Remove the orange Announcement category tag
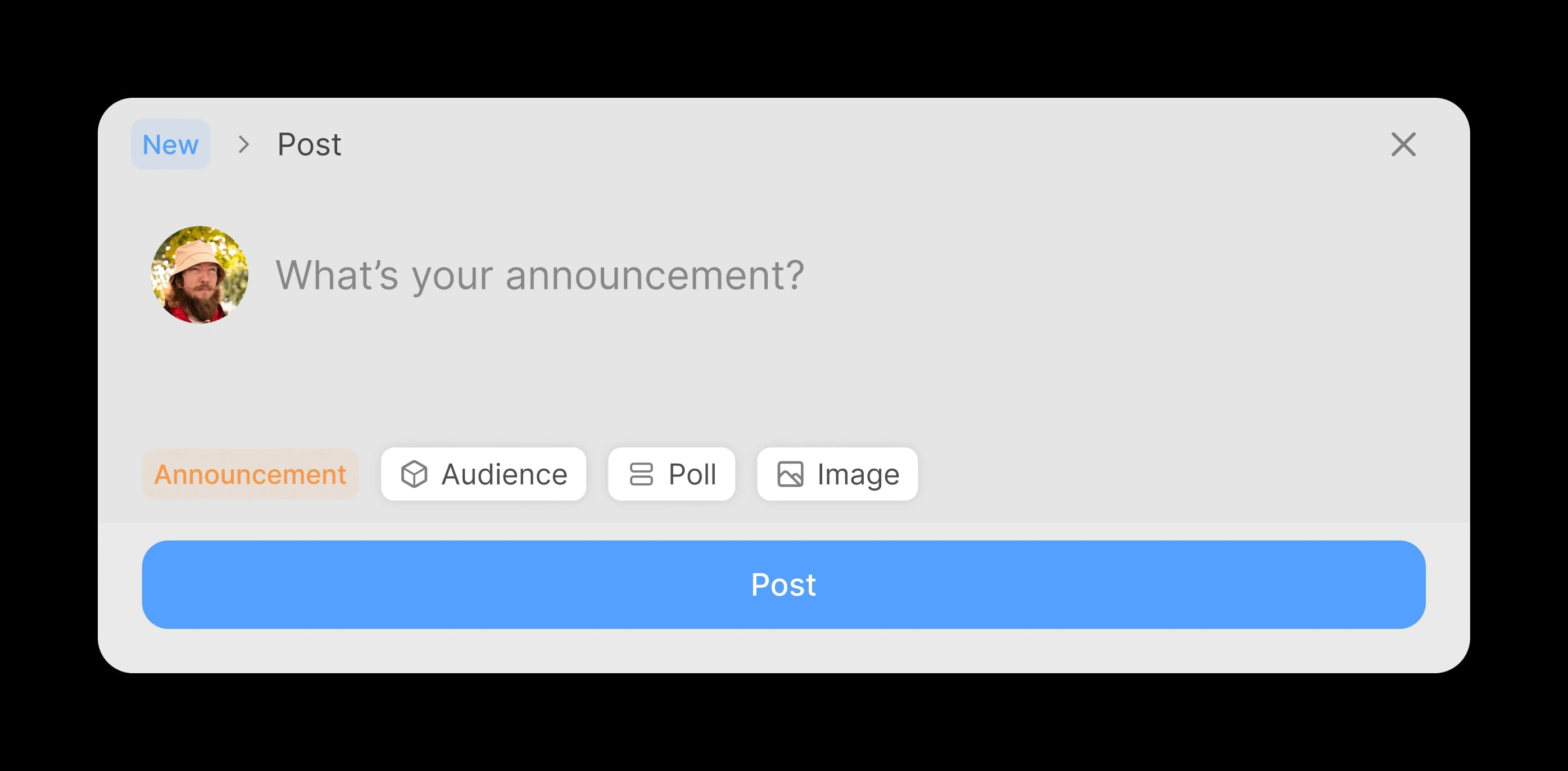This screenshot has width=1568, height=771. pos(250,474)
